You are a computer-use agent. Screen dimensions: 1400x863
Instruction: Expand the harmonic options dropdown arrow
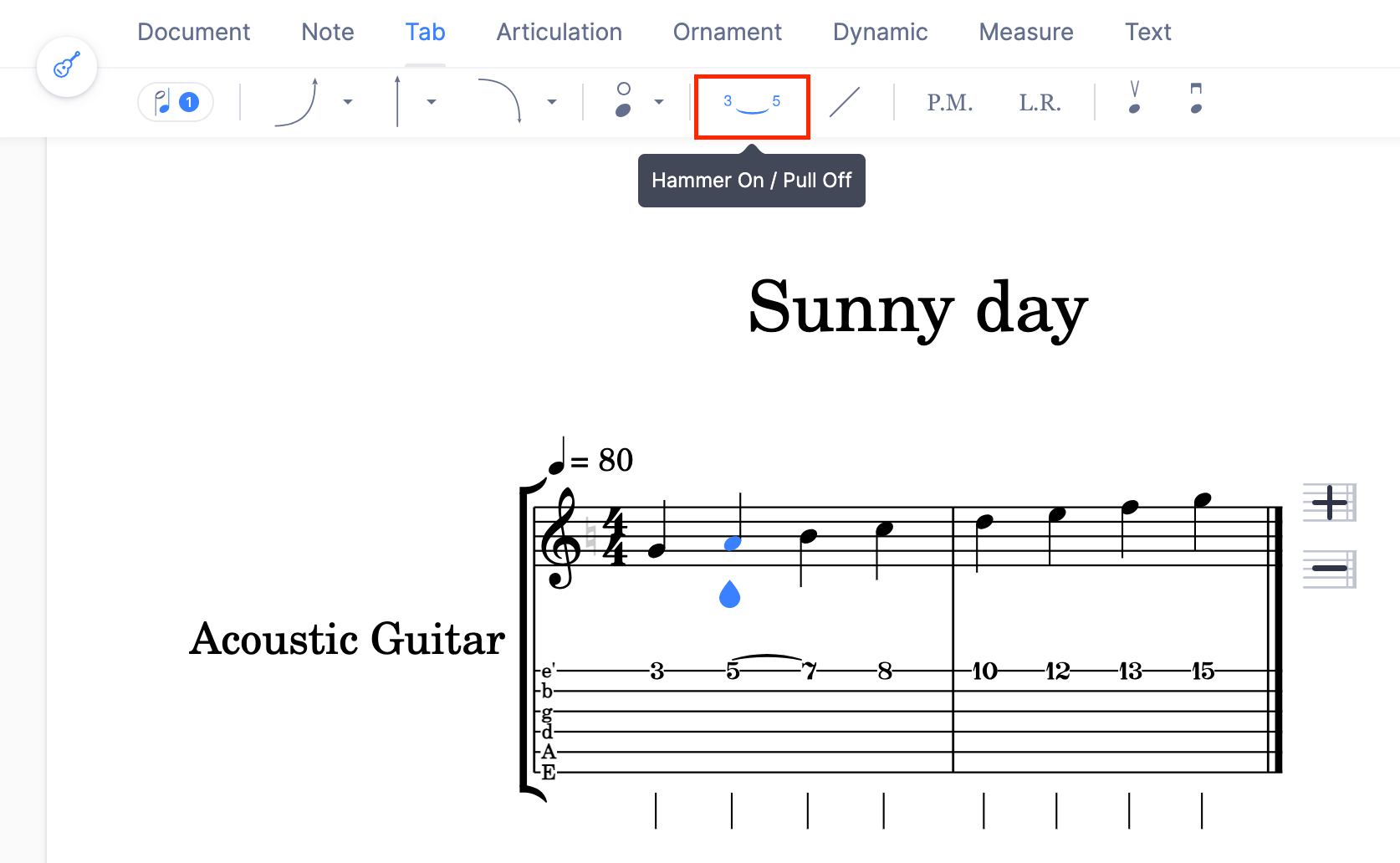click(x=659, y=102)
